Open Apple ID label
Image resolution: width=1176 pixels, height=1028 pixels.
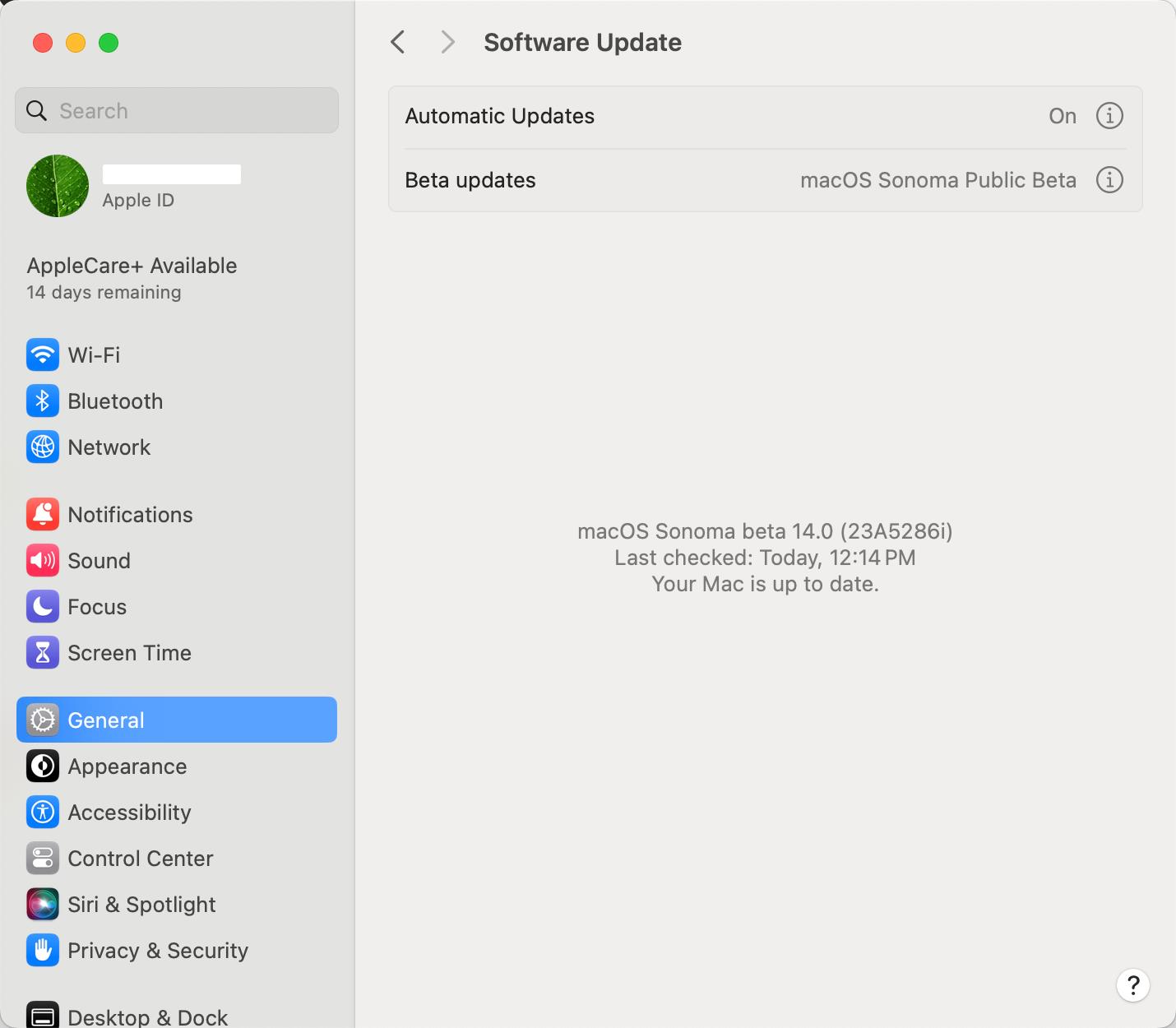[x=138, y=201]
